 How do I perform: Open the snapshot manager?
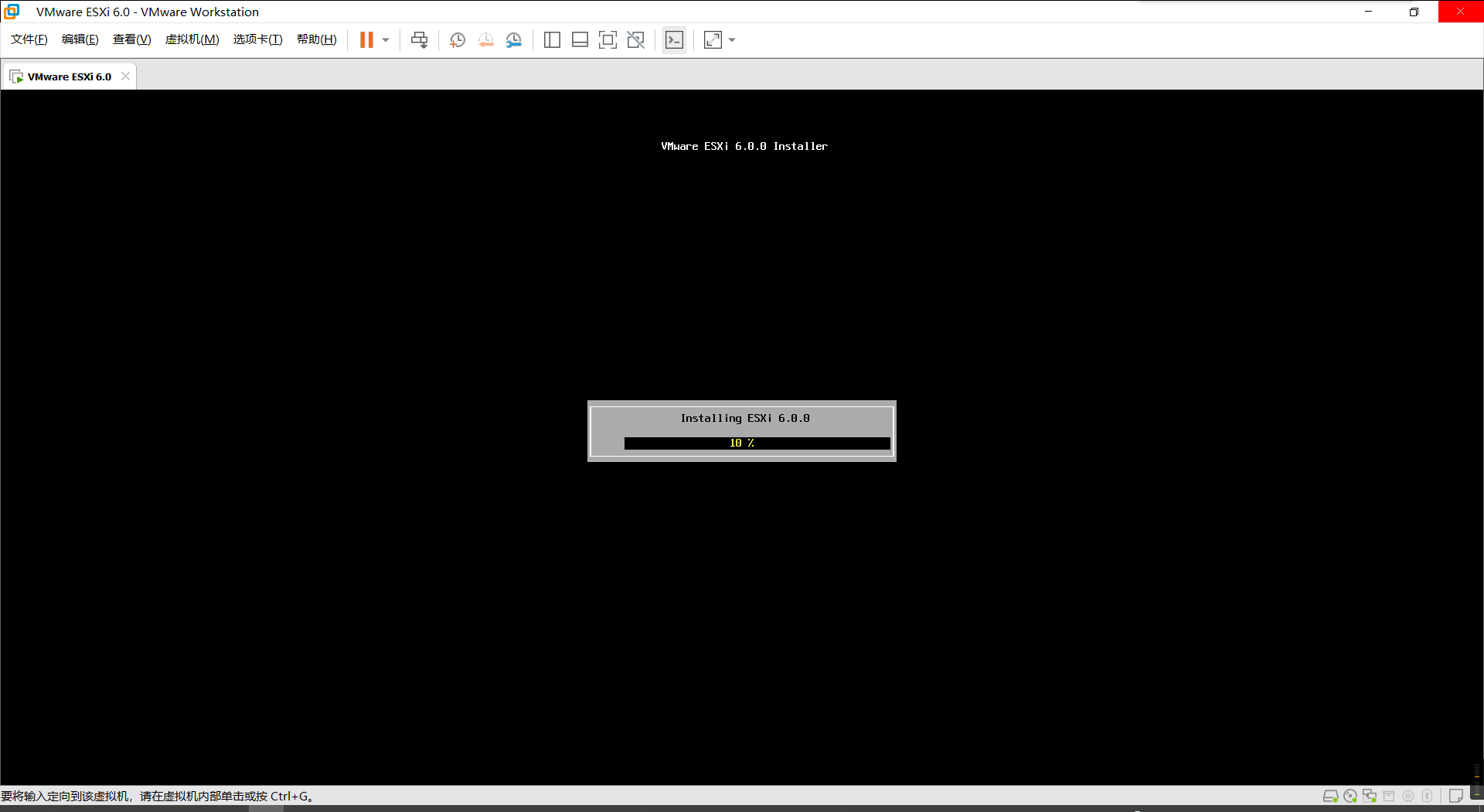514,40
